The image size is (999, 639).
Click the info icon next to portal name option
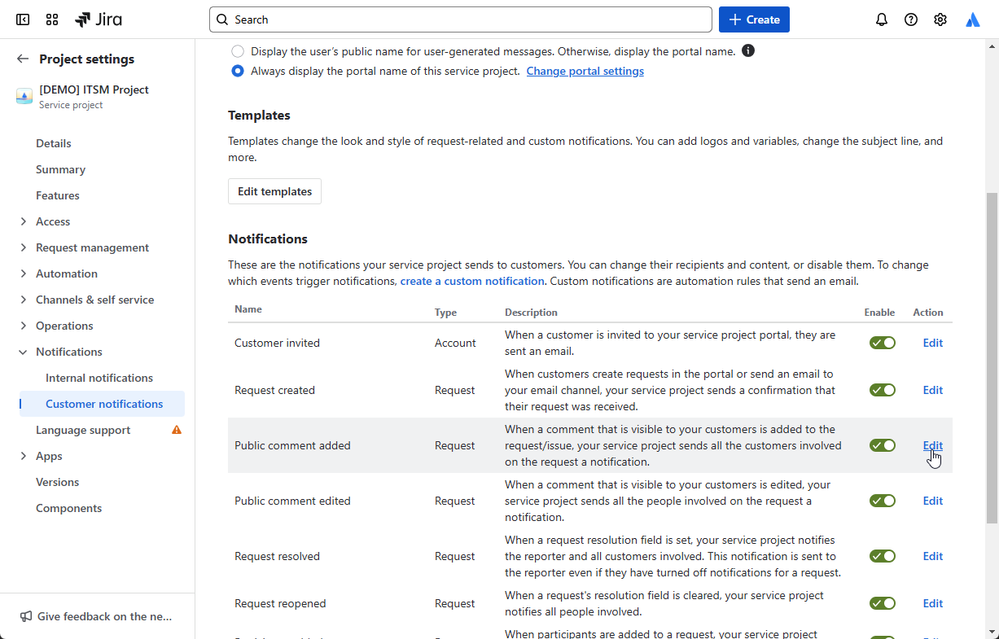point(748,51)
